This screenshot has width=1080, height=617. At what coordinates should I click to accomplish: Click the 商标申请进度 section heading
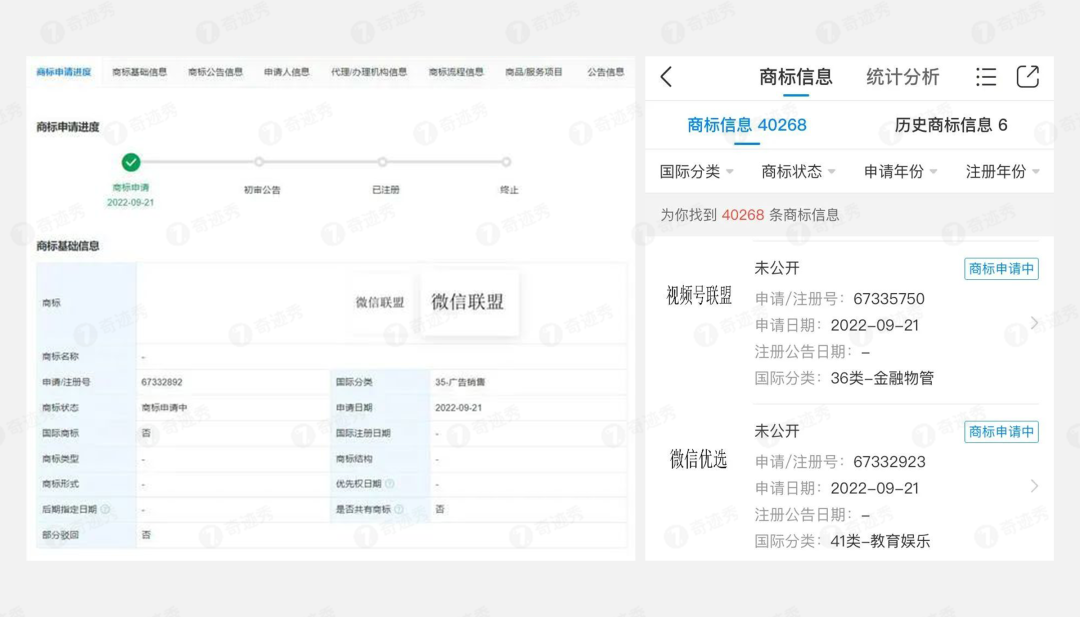coord(68,127)
